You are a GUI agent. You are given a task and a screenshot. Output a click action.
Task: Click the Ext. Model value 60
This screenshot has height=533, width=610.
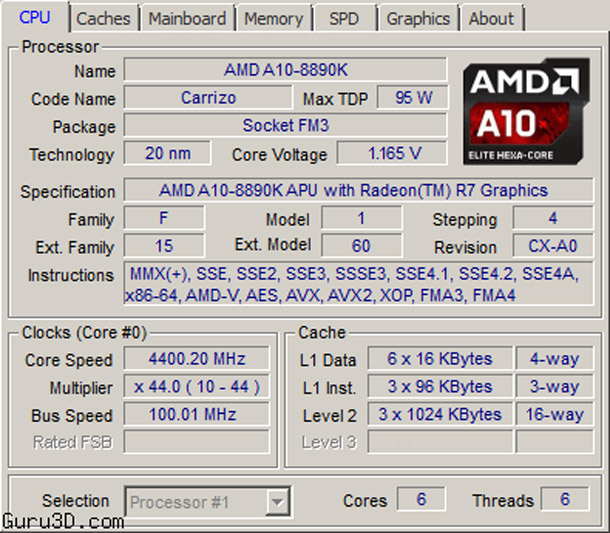tap(361, 246)
